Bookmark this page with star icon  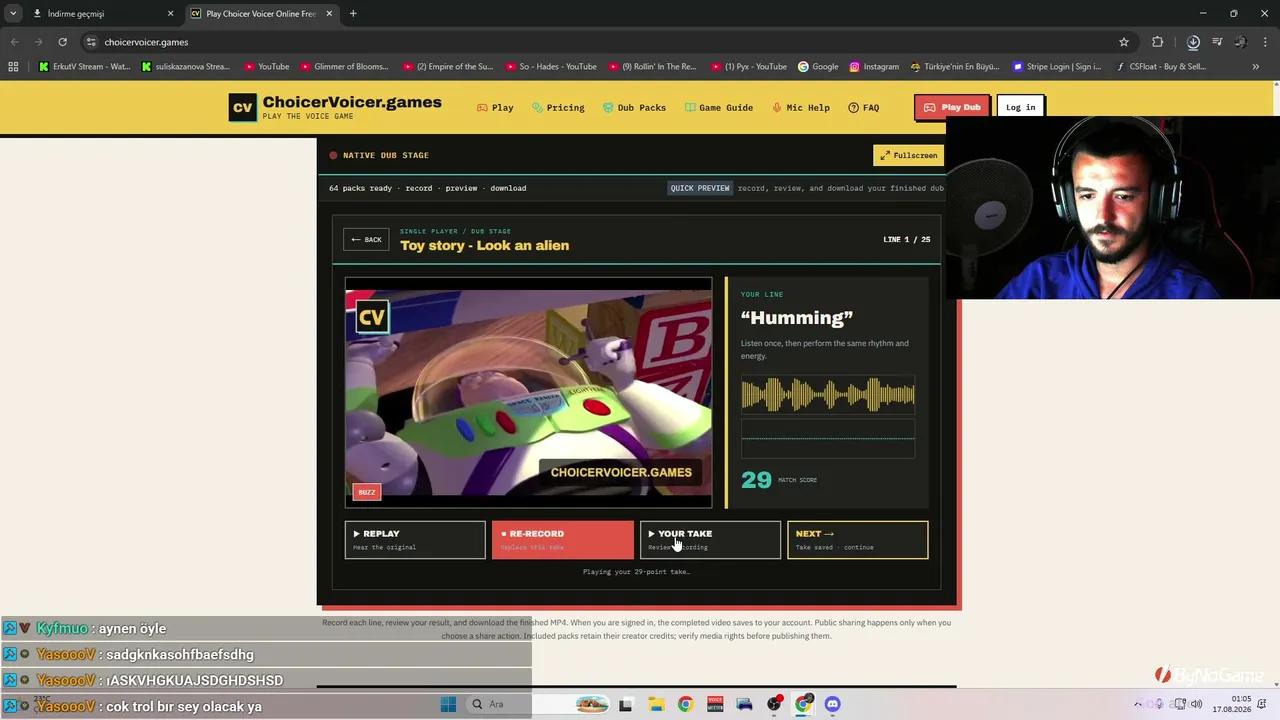[1124, 42]
